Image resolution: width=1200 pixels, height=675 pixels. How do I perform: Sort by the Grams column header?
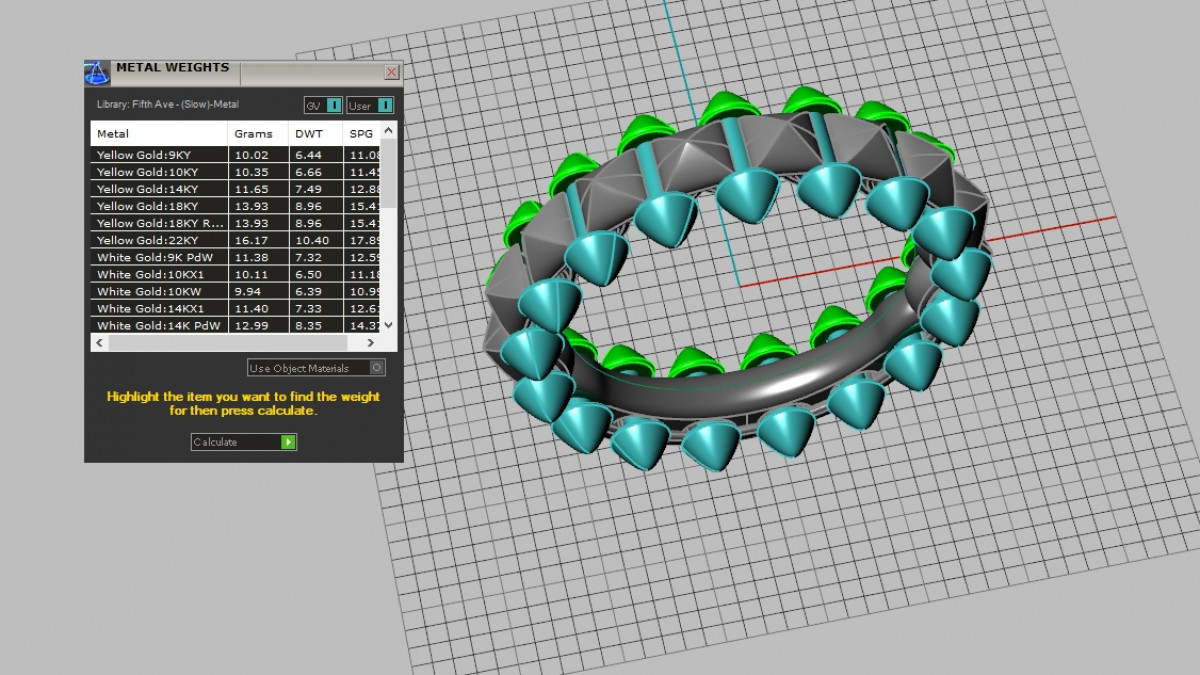pos(257,134)
